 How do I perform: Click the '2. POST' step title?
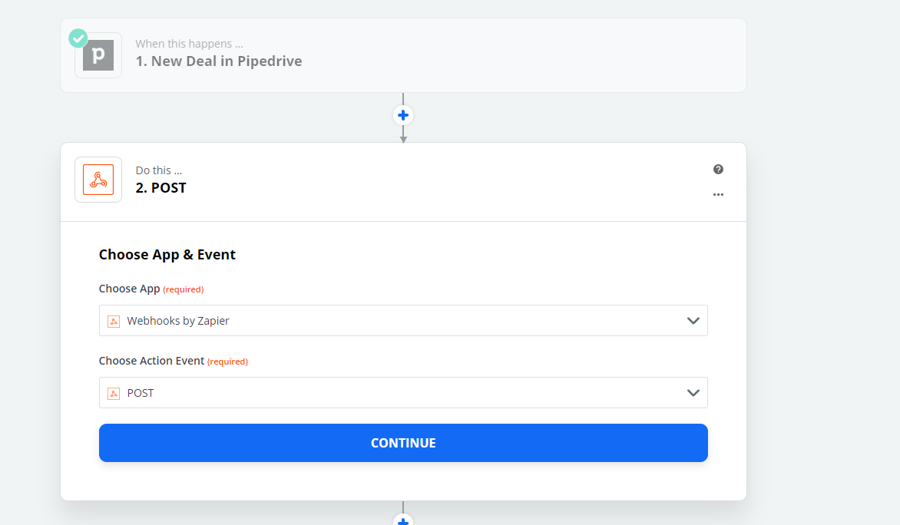pos(161,188)
